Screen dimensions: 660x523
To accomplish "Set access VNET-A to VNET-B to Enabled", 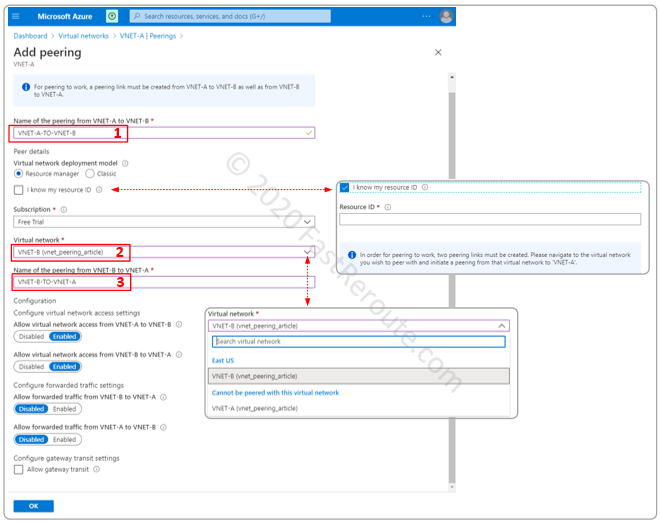I will pos(65,337).
